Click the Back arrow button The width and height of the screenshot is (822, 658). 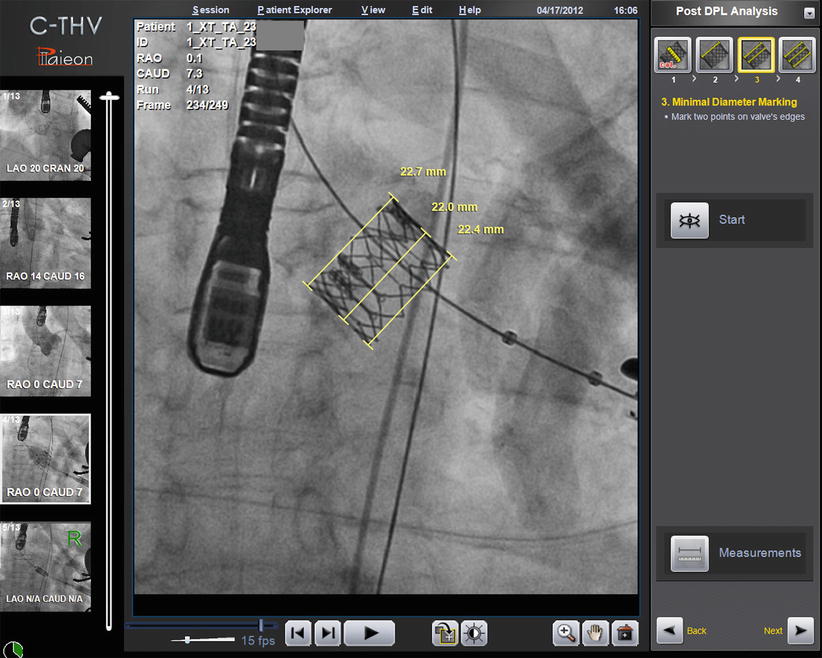coord(670,630)
